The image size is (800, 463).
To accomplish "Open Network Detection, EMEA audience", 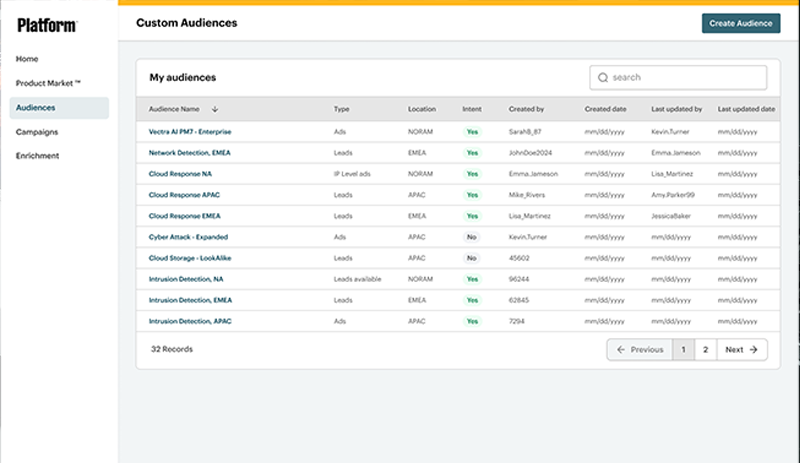I will coord(191,153).
